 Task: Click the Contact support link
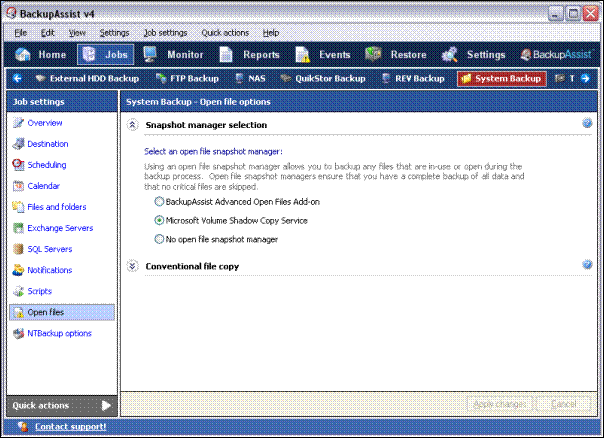coord(70,426)
